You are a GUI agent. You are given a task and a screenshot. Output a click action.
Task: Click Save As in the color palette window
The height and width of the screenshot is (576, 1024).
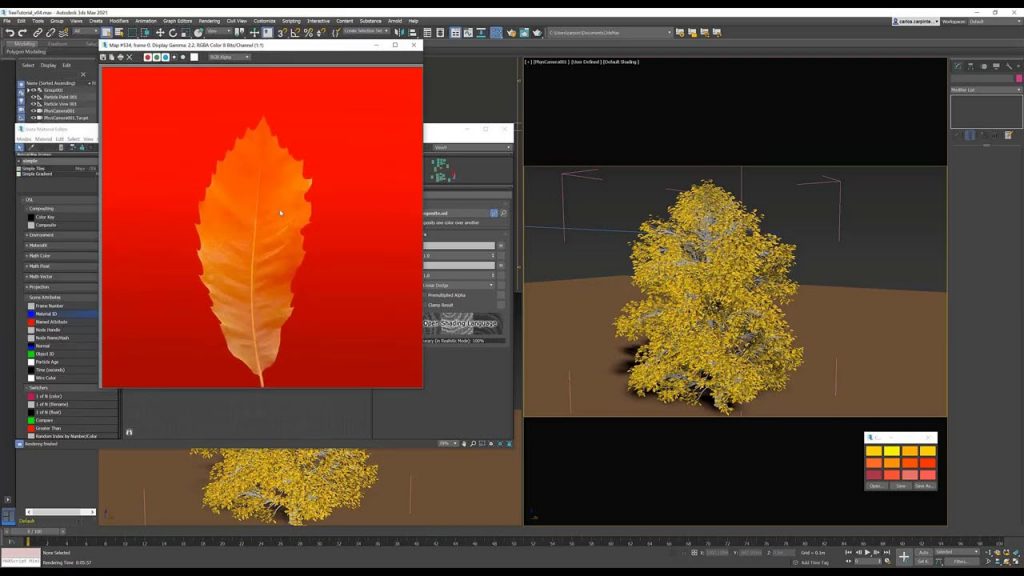[922, 485]
